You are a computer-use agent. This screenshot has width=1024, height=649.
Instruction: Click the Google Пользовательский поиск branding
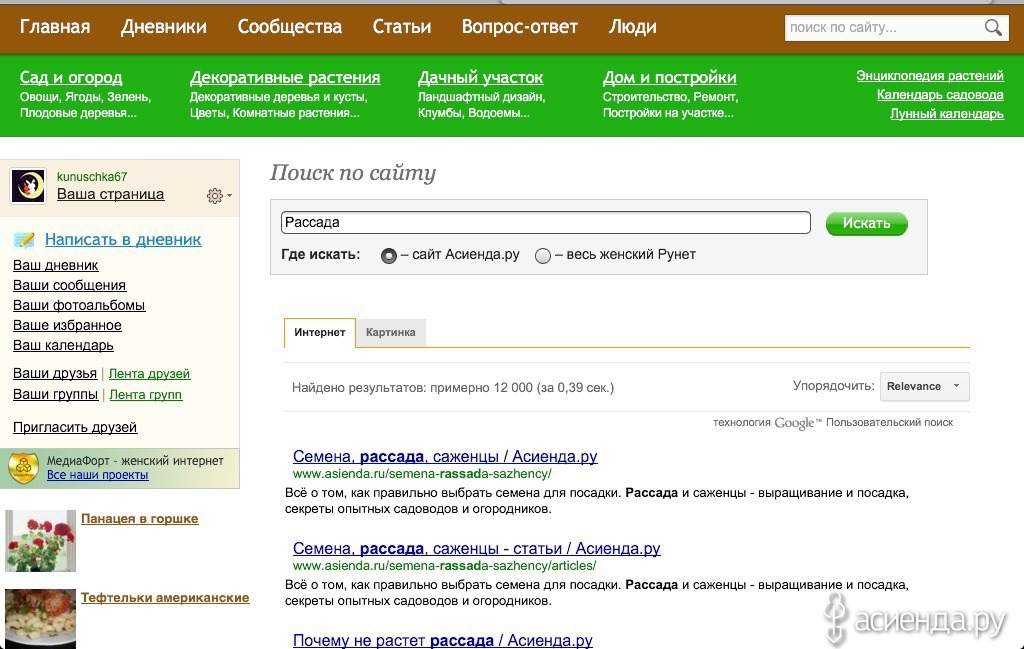pyautogui.click(x=833, y=423)
